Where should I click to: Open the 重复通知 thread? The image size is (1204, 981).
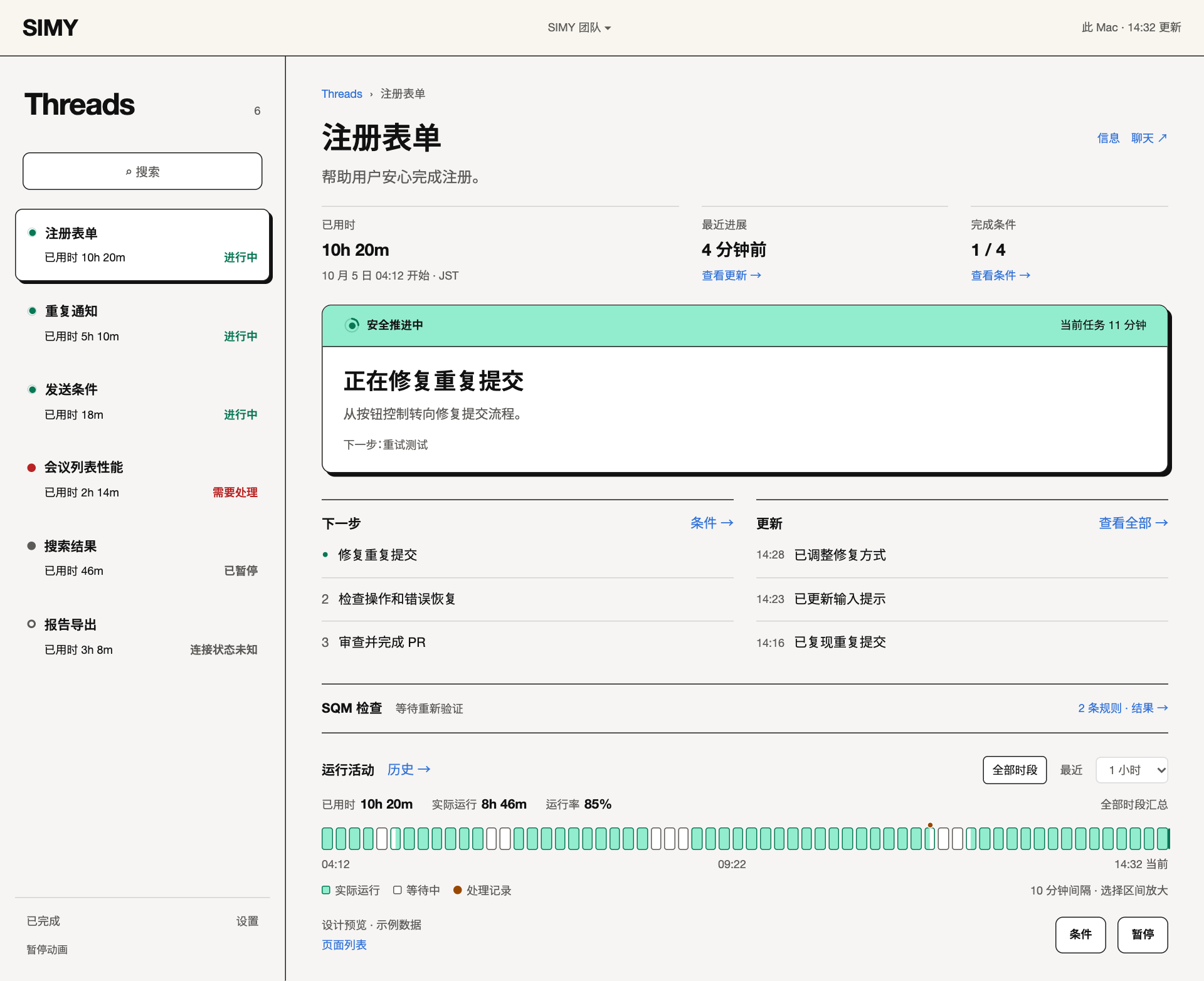coord(143,323)
